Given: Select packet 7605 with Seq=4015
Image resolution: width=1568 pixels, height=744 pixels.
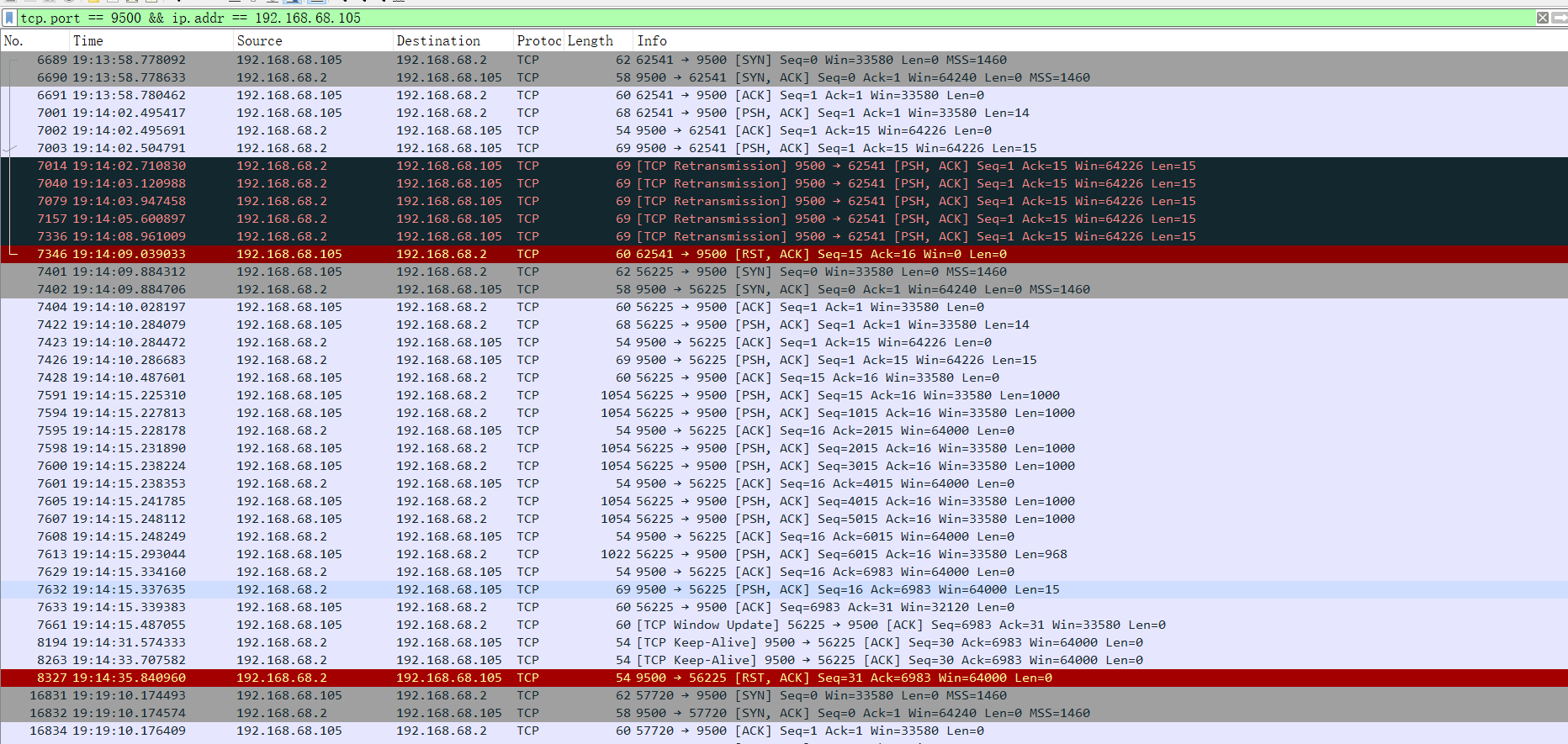Looking at the screenshot, I should click(x=784, y=501).
